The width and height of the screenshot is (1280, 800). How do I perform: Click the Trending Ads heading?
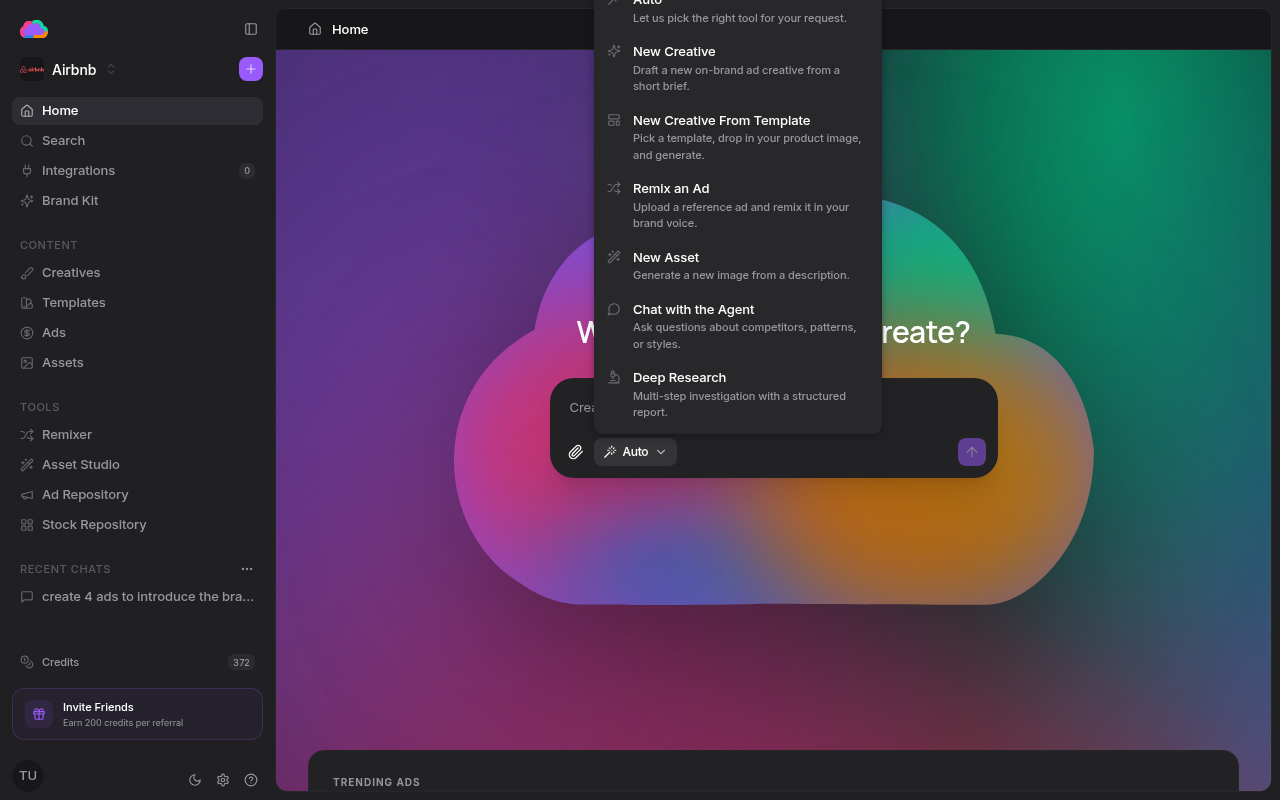(x=376, y=782)
